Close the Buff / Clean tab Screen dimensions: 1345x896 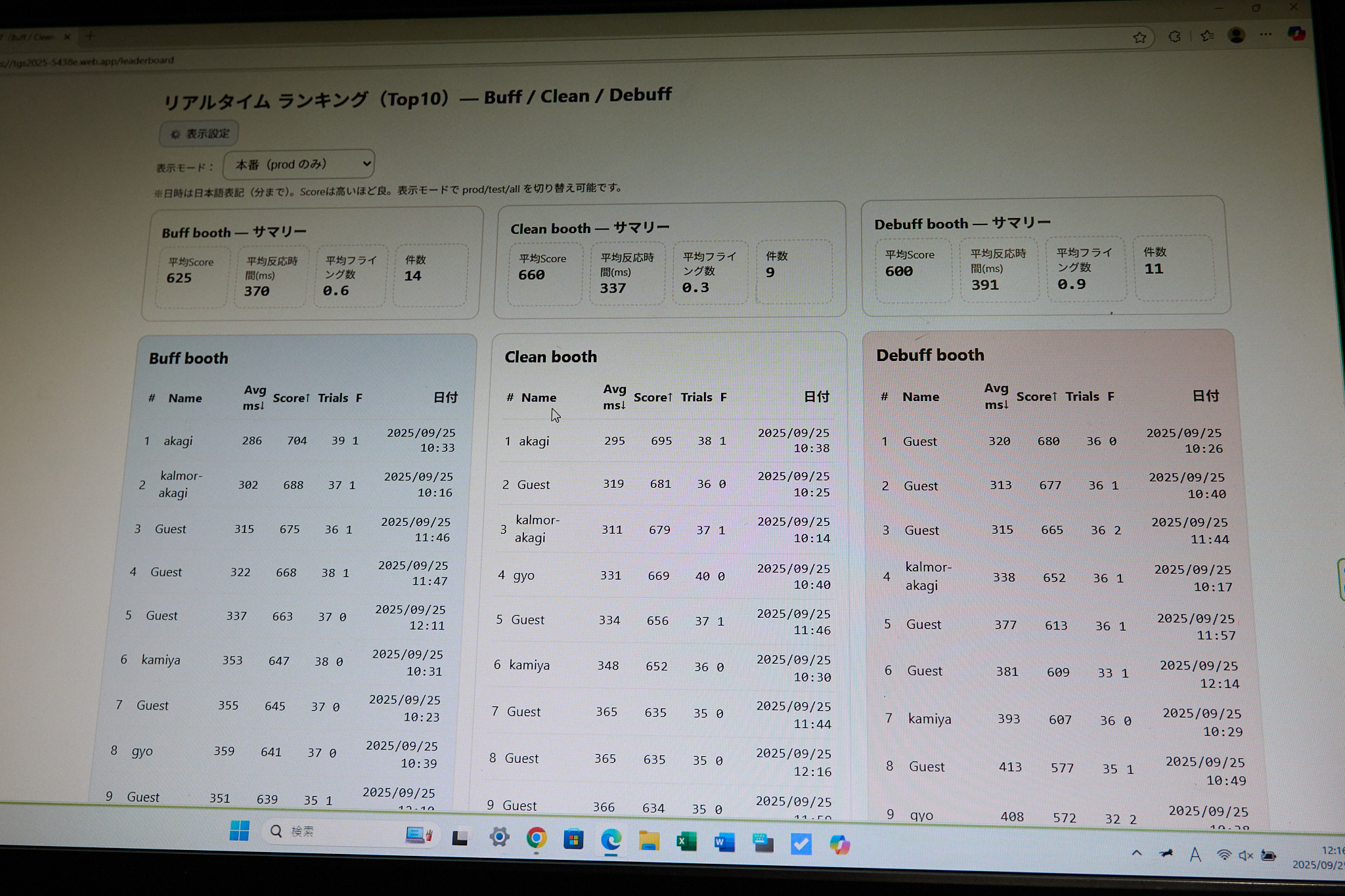coord(67,37)
